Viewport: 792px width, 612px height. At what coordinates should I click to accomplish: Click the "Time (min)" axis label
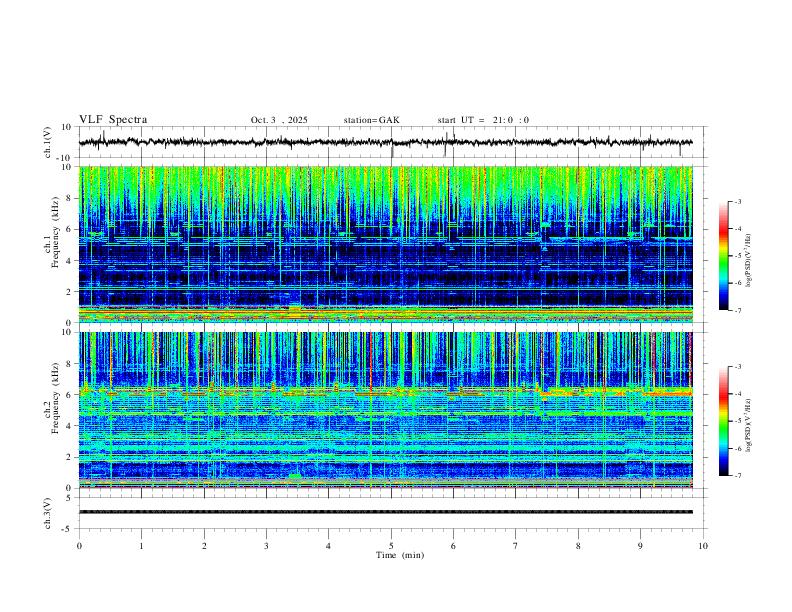(x=400, y=555)
